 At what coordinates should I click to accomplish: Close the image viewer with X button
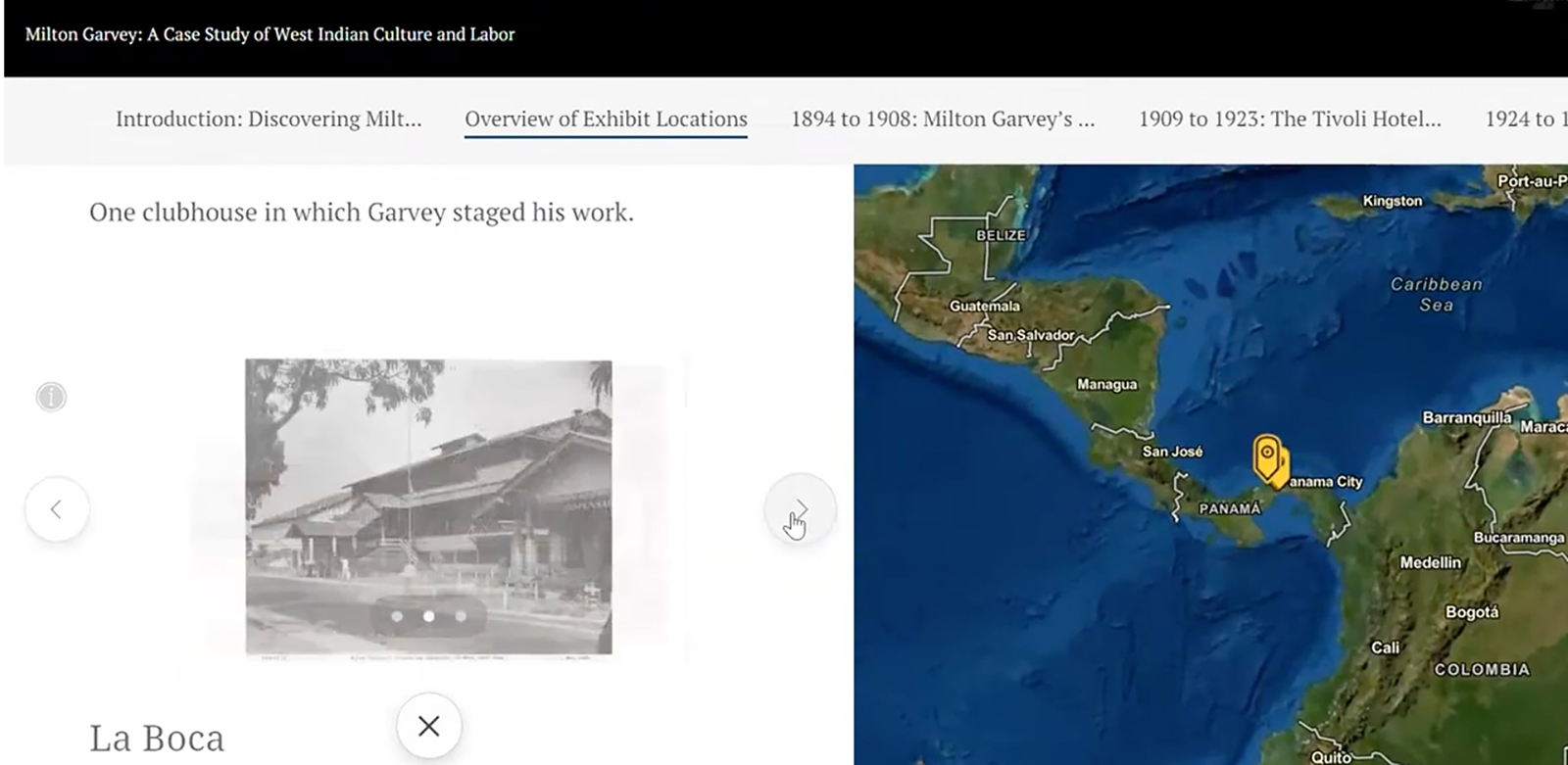click(428, 726)
